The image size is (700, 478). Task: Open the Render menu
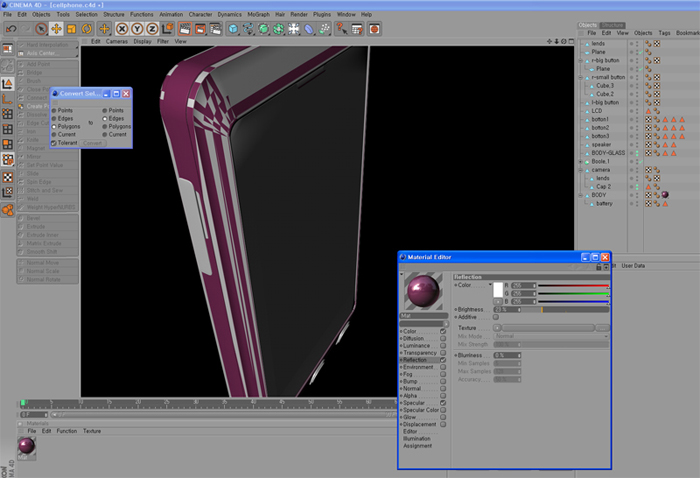coord(299,15)
